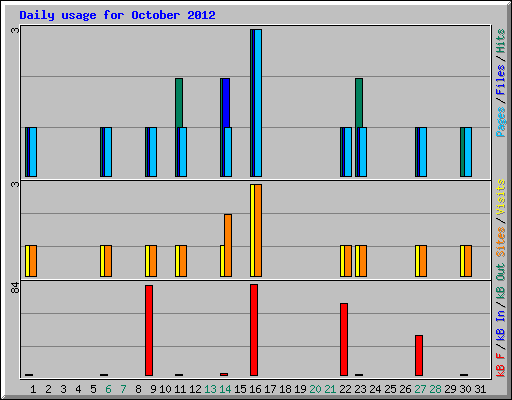
Task: Click the tall yellow Visits bar for day 16
Action: [x=252, y=230]
